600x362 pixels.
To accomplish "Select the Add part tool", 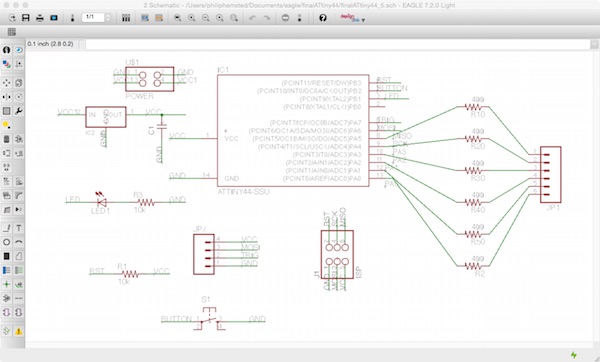I will coord(19,139).
